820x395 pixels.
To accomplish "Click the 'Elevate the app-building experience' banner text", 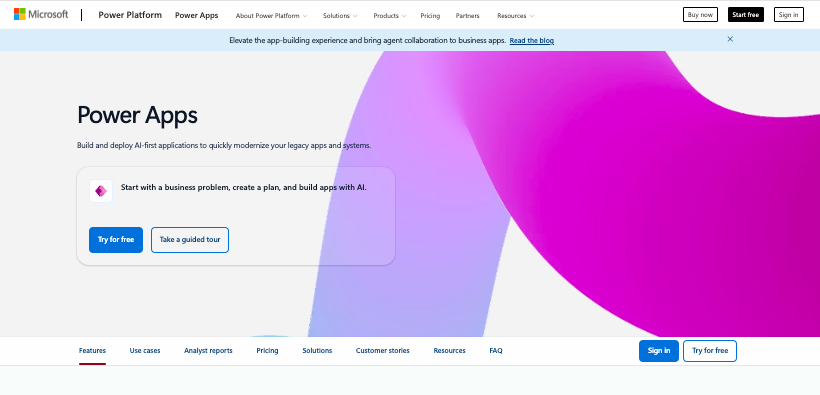I will point(368,40).
